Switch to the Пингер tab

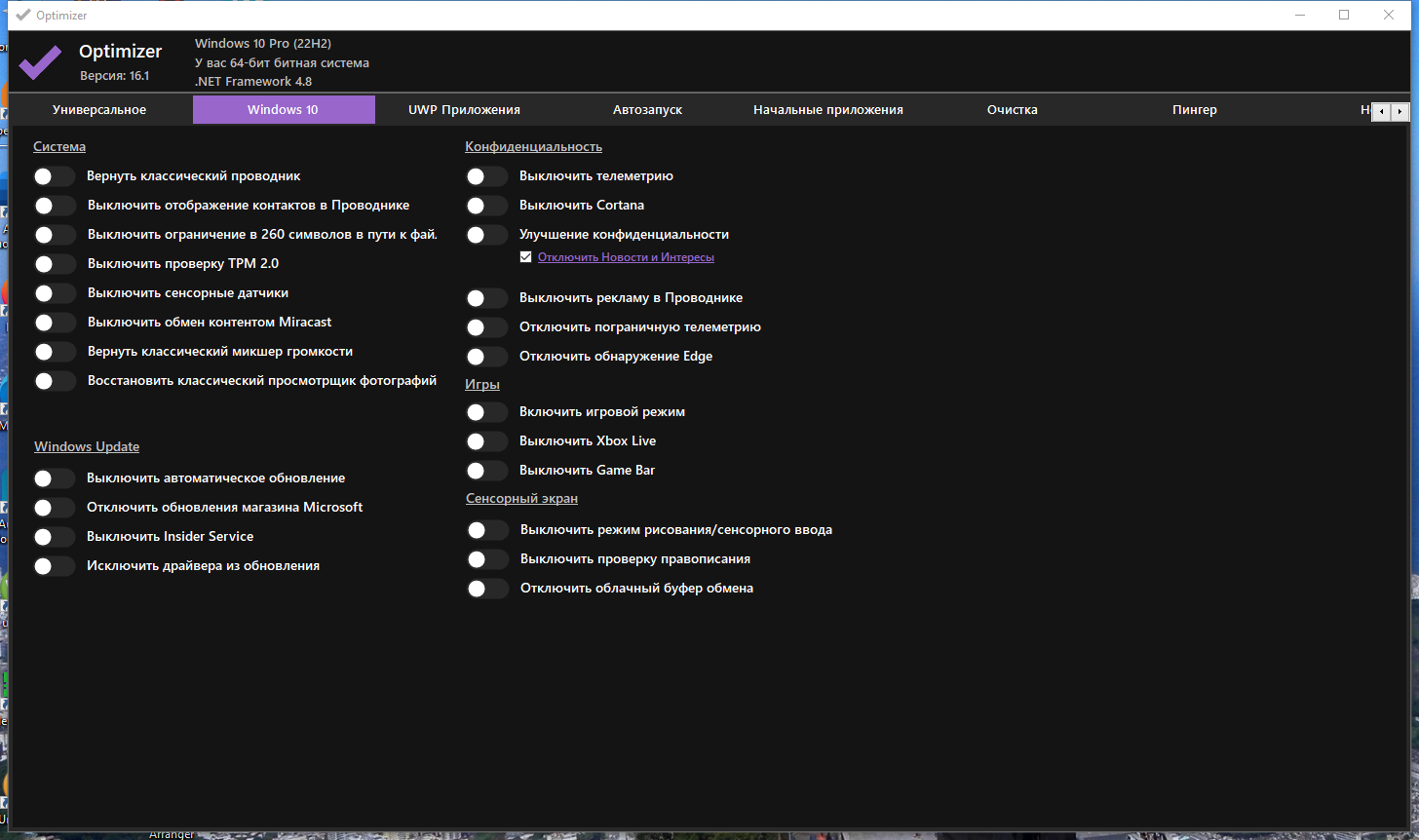pos(1195,110)
